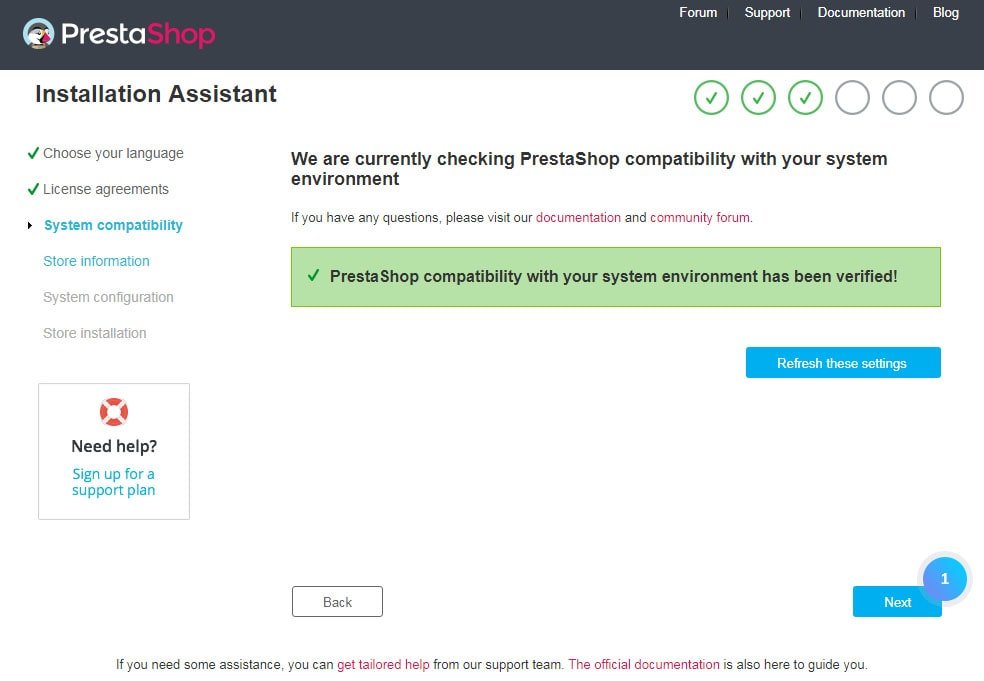The width and height of the screenshot is (984, 681).
Task: Go Back to the previous step
Action: click(337, 602)
